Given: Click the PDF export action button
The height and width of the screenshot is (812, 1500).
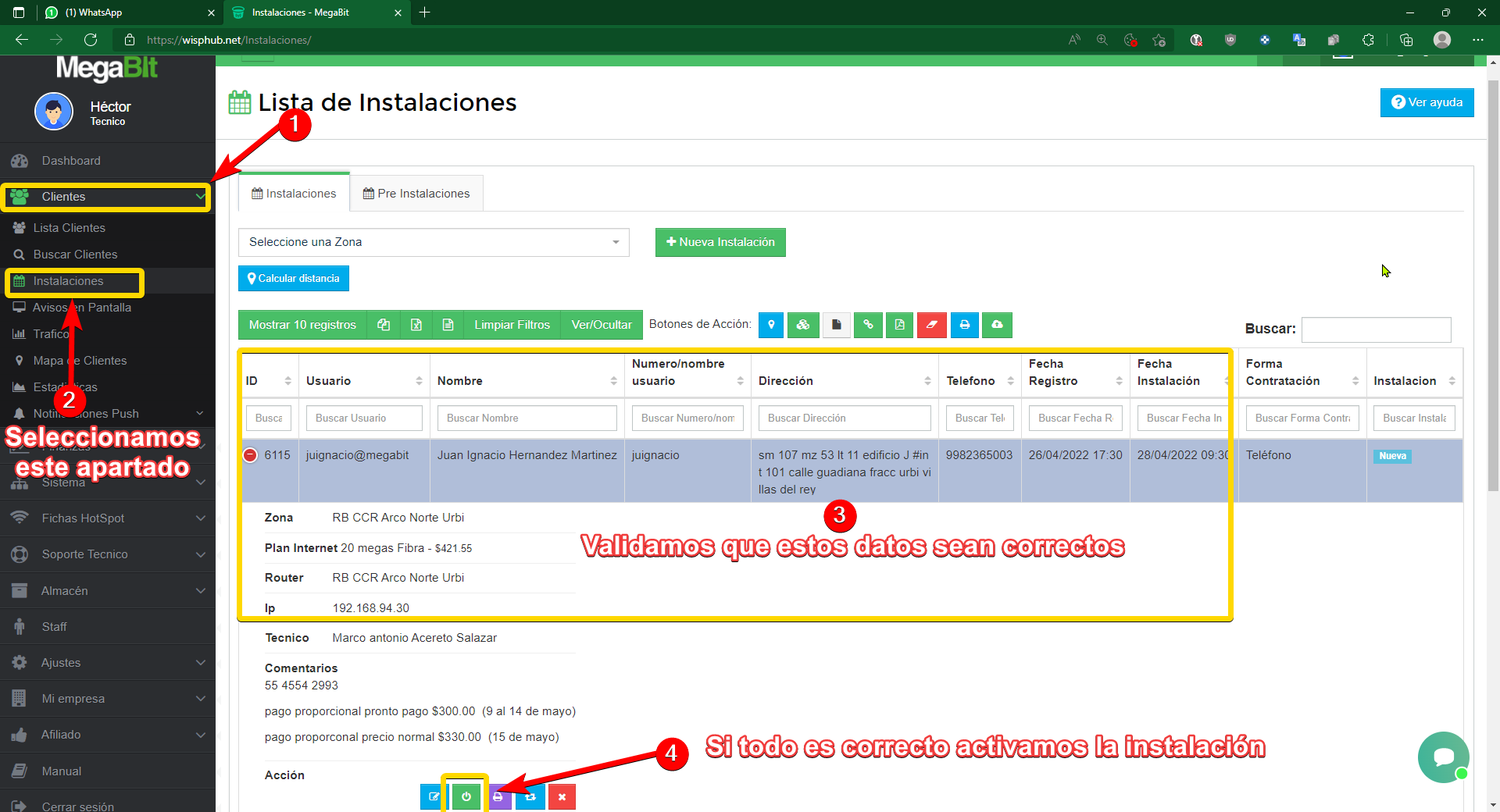Looking at the screenshot, I should pyautogui.click(x=900, y=325).
